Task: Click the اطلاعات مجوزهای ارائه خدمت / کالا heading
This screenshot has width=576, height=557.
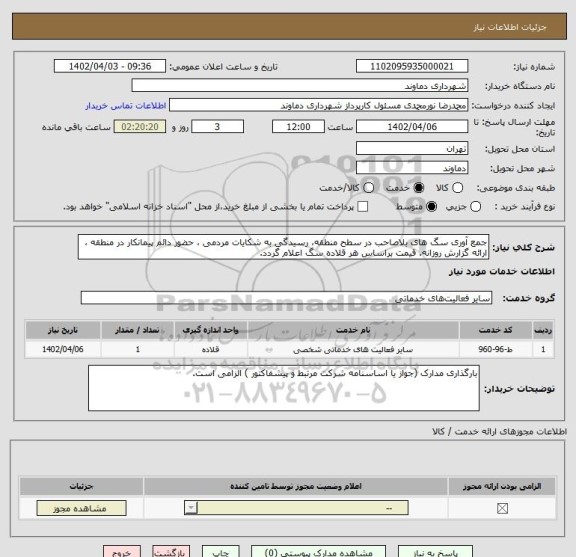Action: click(499, 431)
